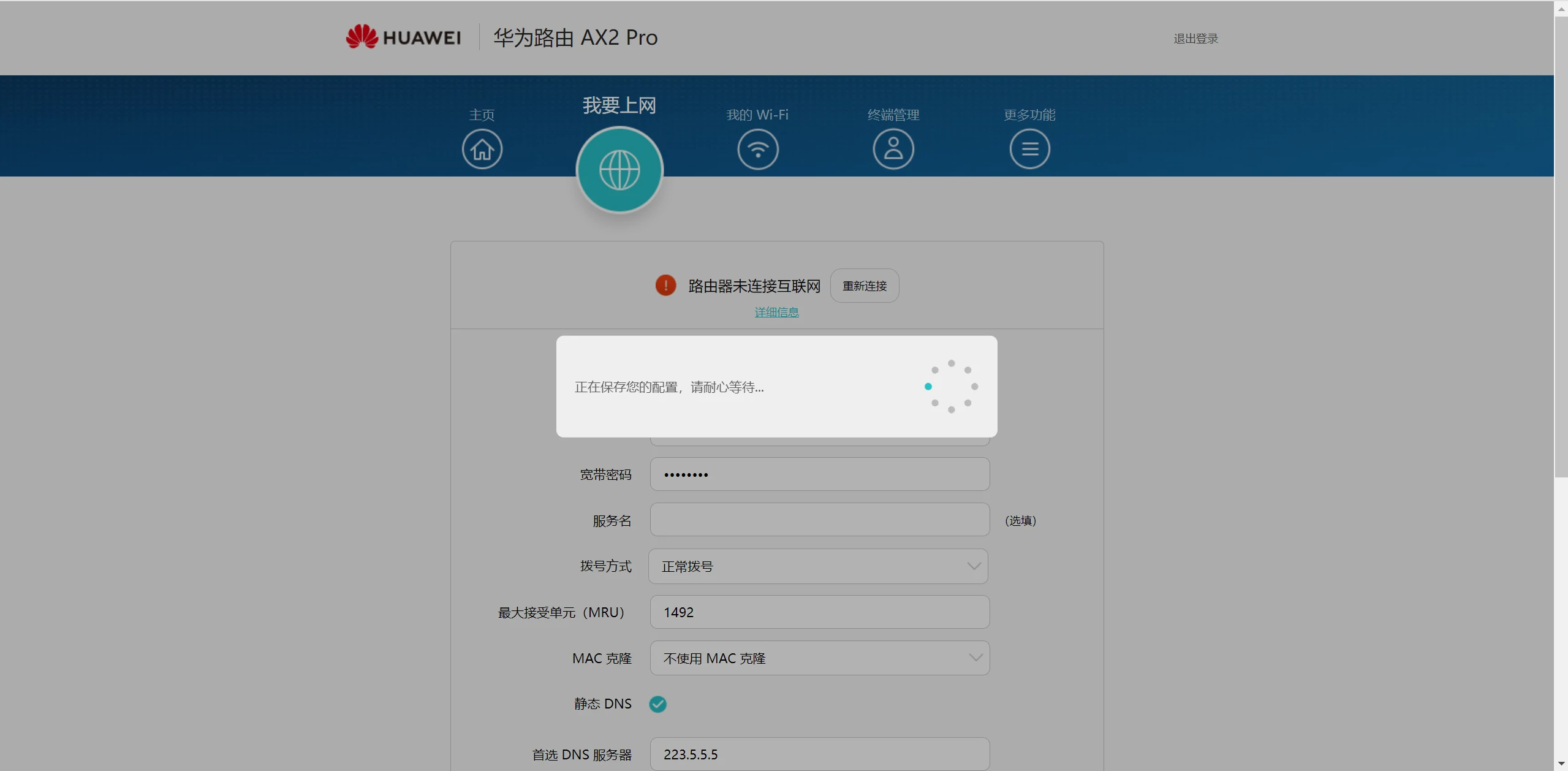Expand the MAC 克隆 dropdown
The width and height of the screenshot is (1568, 771).
tap(819, 658)
